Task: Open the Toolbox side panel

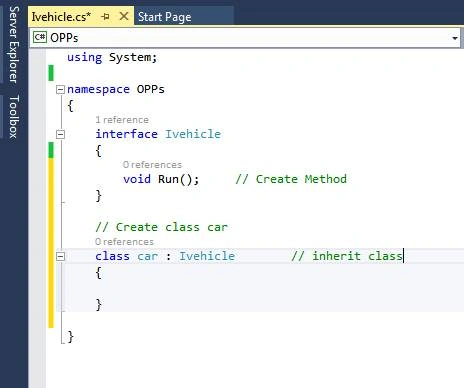Action: coord(13,117)
